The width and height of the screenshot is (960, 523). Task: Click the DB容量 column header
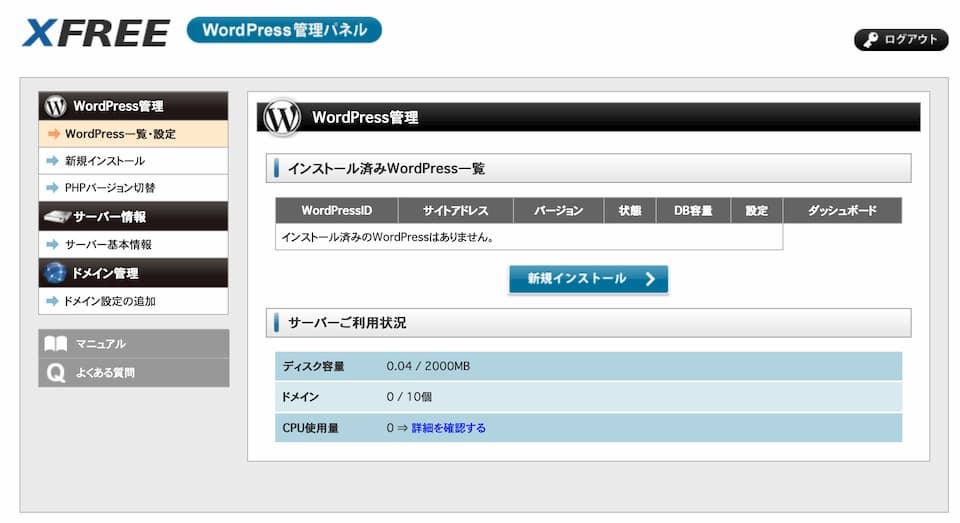693,211
